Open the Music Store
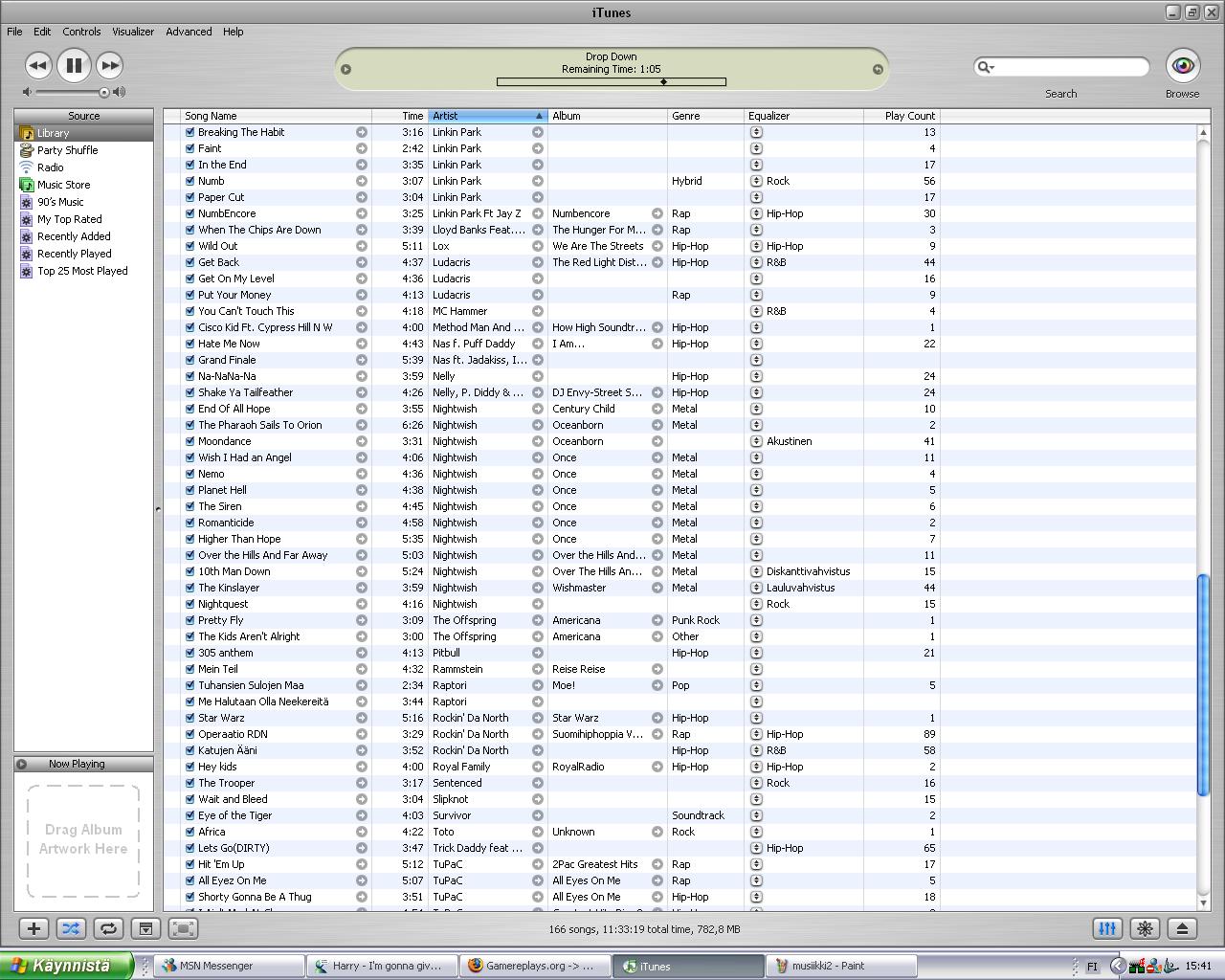1225x980 pixels. click(83, 185)
